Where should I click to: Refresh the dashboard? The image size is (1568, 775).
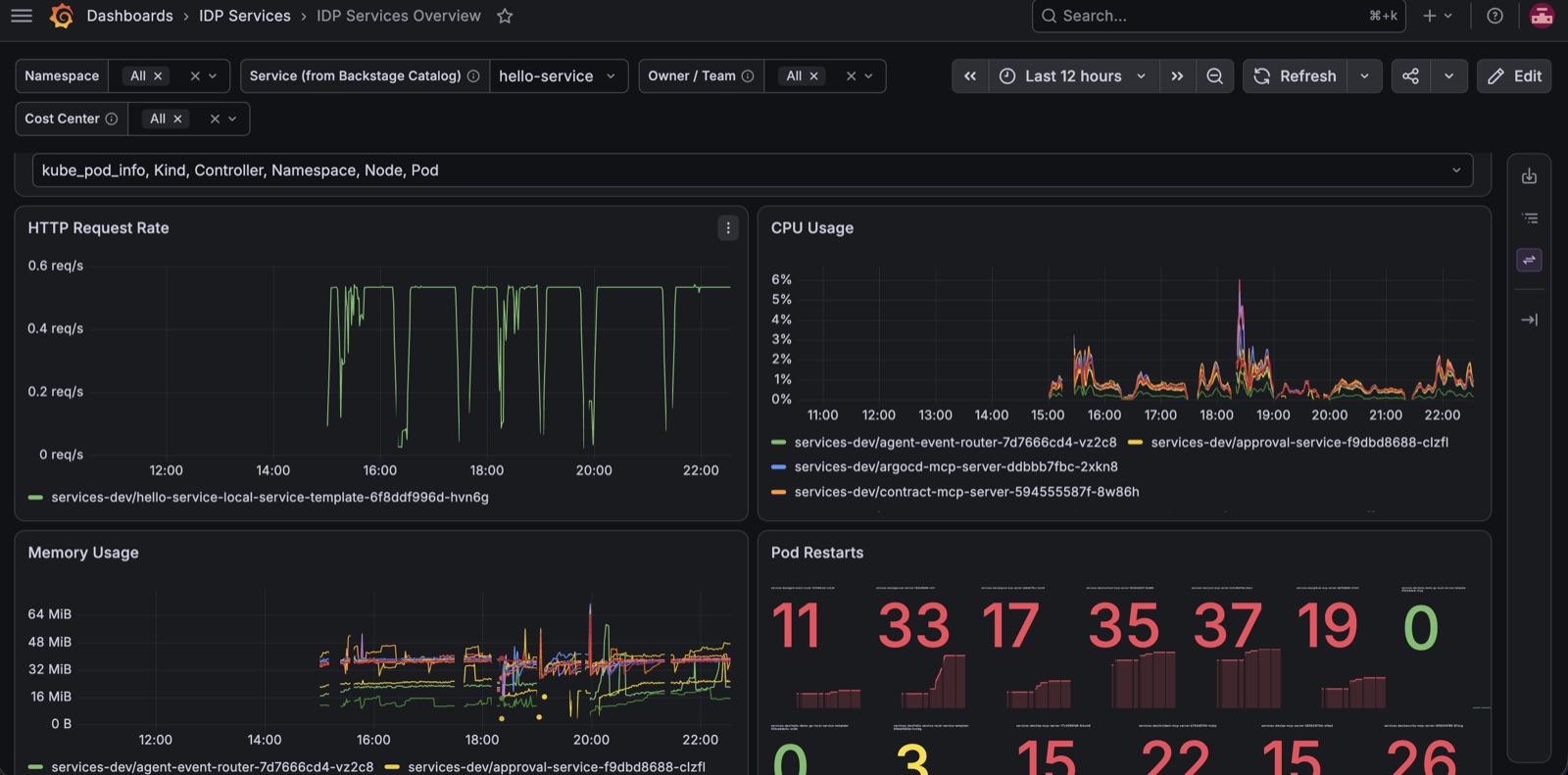tap(1295, 75)
